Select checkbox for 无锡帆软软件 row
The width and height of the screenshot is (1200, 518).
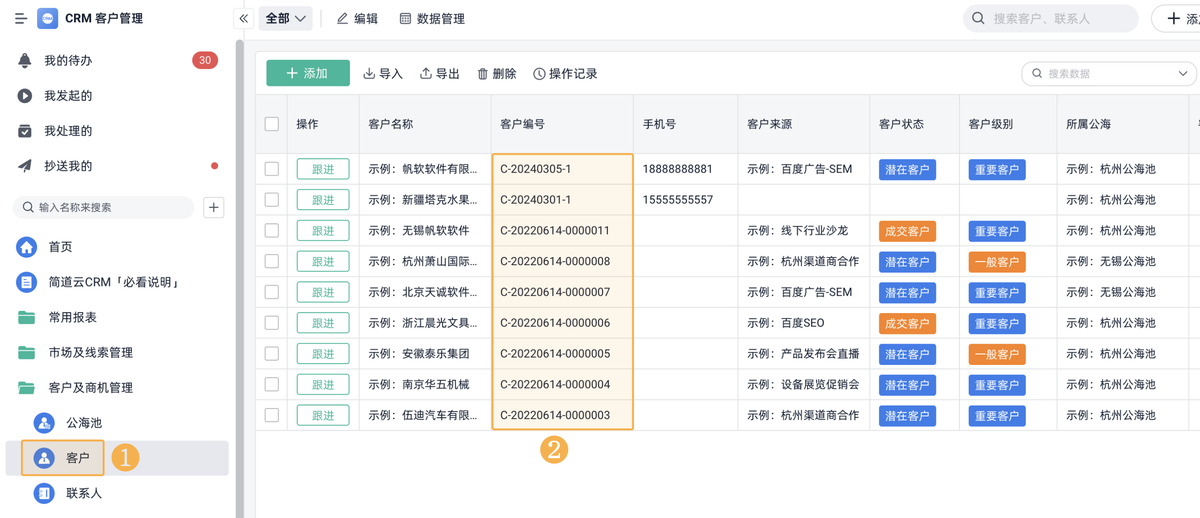[x=272, y=231]
